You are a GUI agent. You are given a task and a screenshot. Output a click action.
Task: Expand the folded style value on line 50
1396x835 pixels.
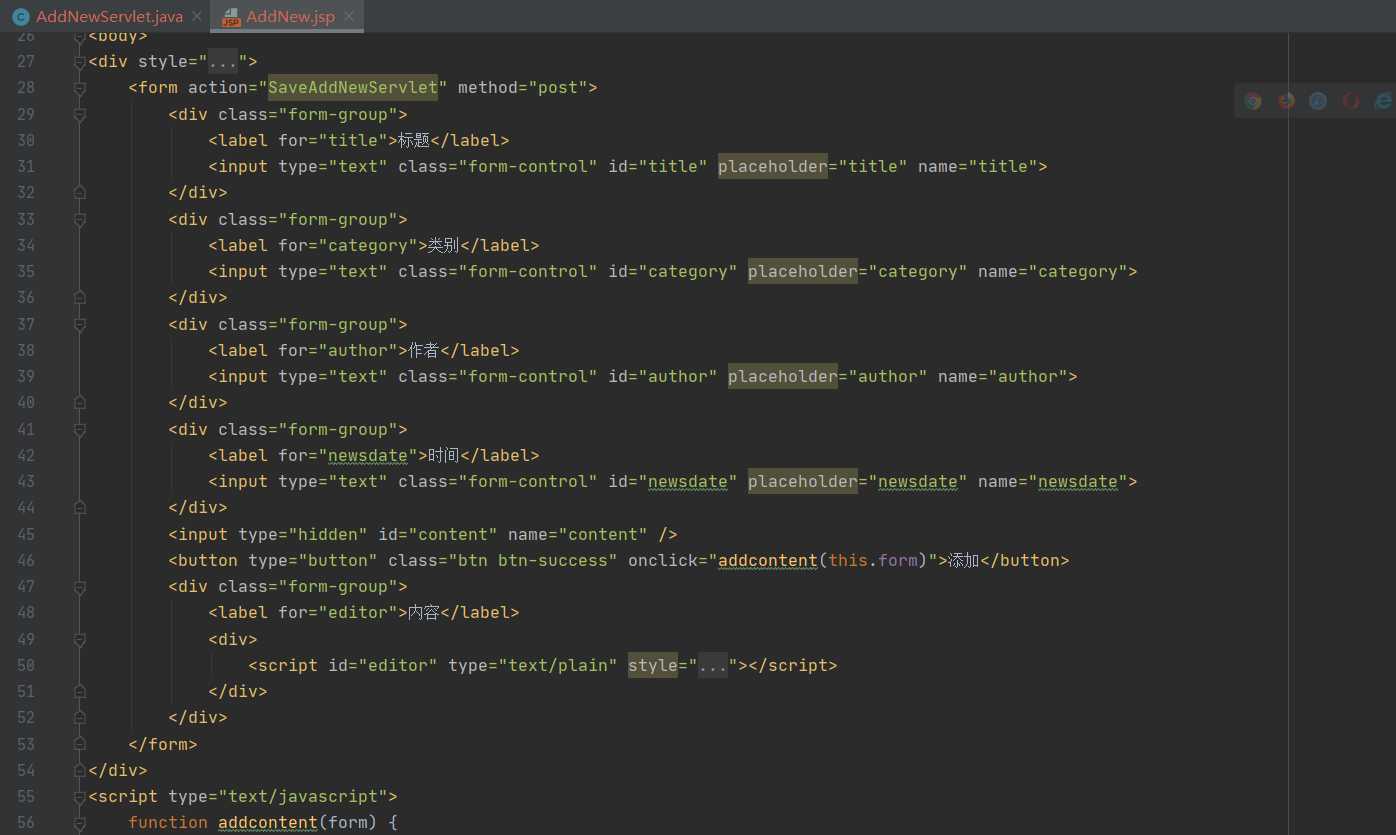pyautogui.click(x=713, y=665)
